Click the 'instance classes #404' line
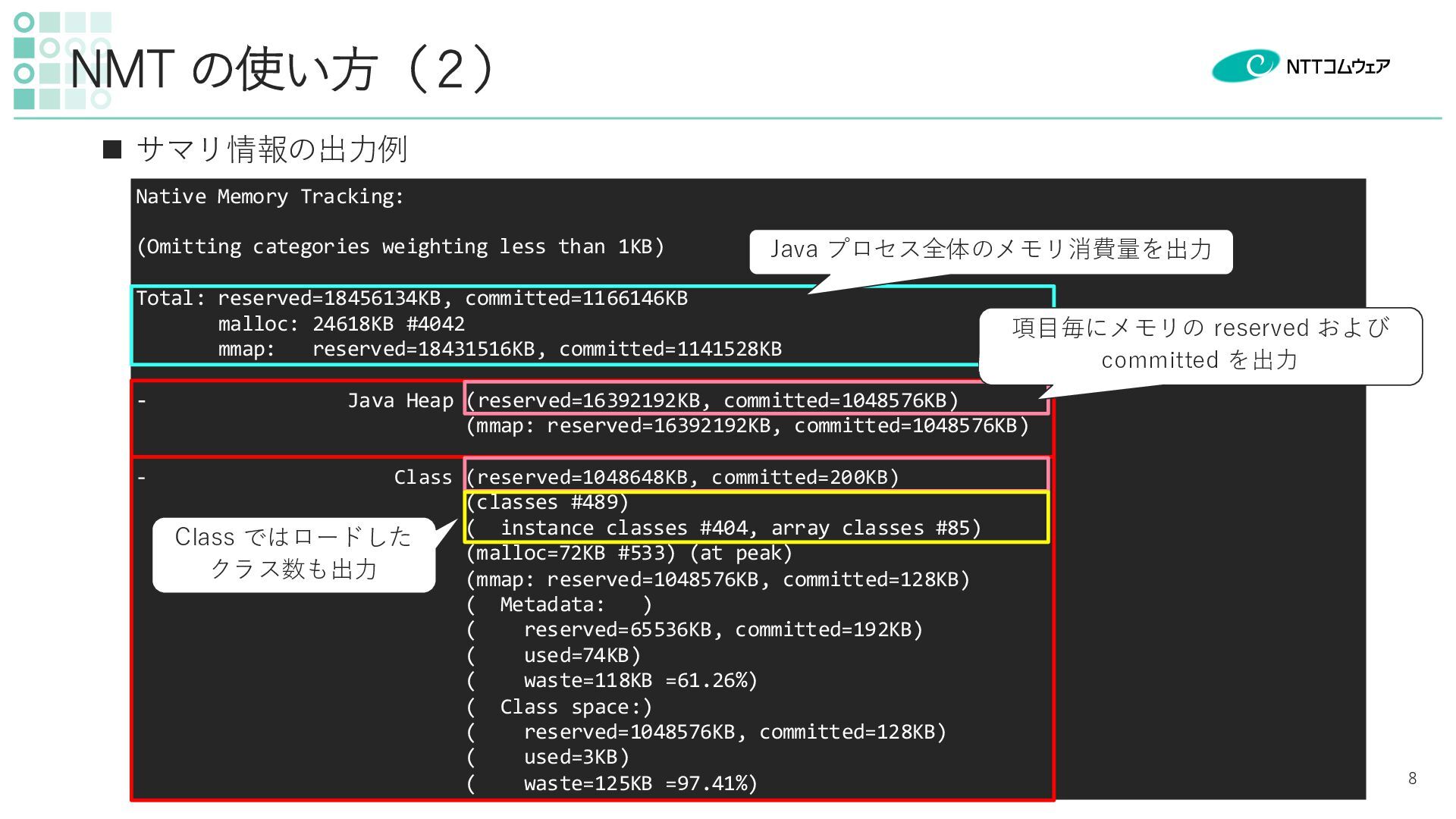The width and height of the screenshot is (1456, 819). click(724, 529)
